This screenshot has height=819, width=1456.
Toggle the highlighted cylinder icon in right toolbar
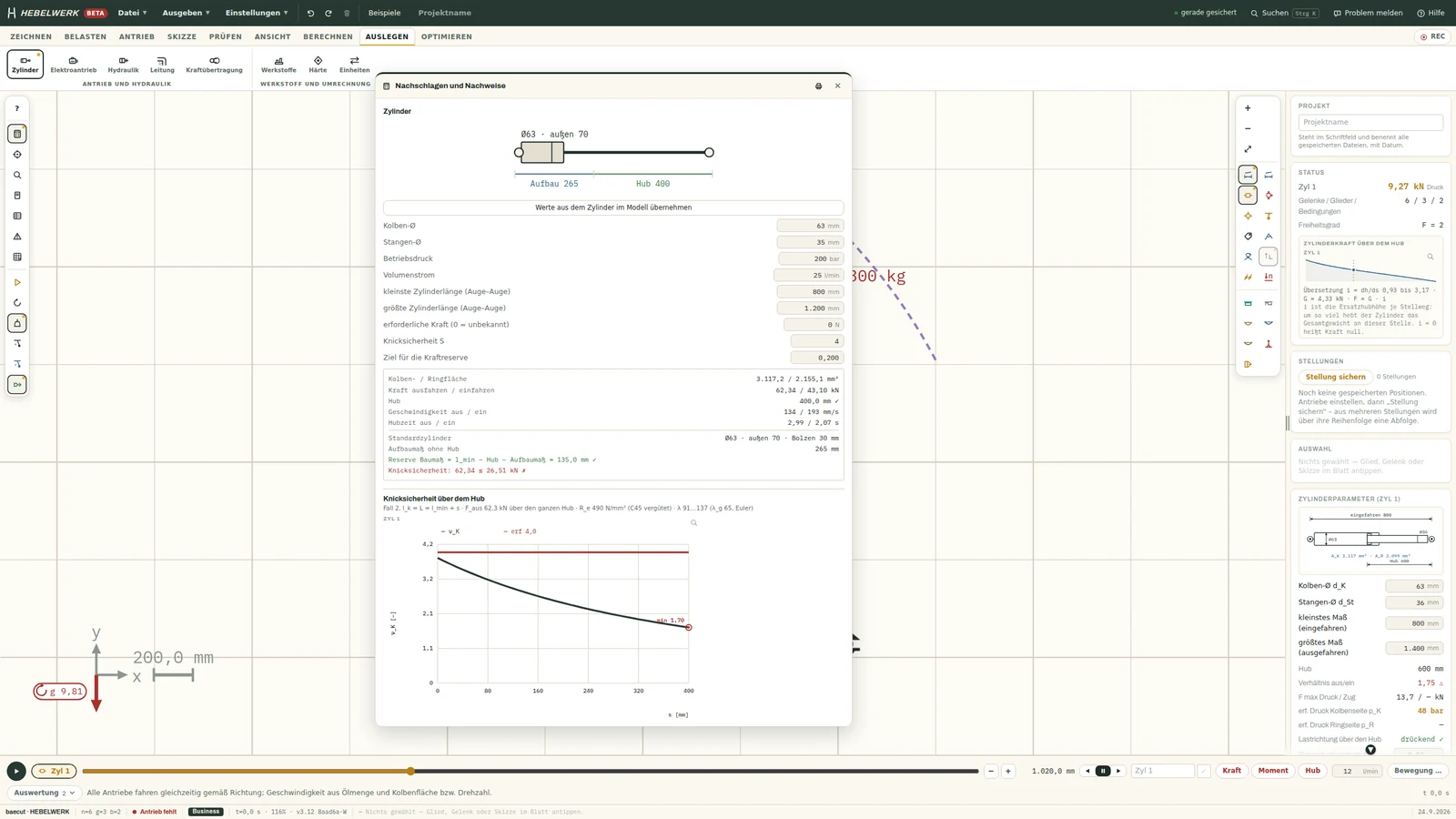[x=1248, y=195]
